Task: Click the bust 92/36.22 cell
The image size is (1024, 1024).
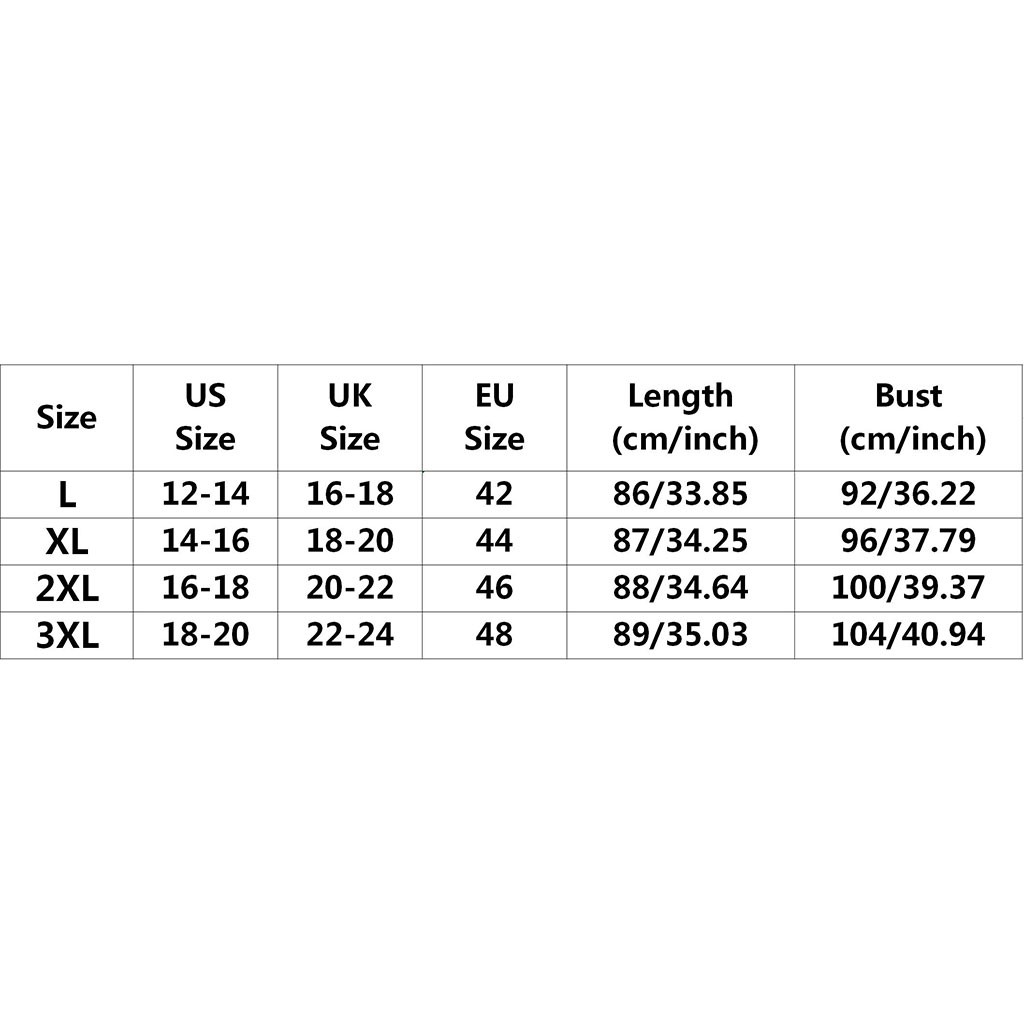Action: [908, 493]
